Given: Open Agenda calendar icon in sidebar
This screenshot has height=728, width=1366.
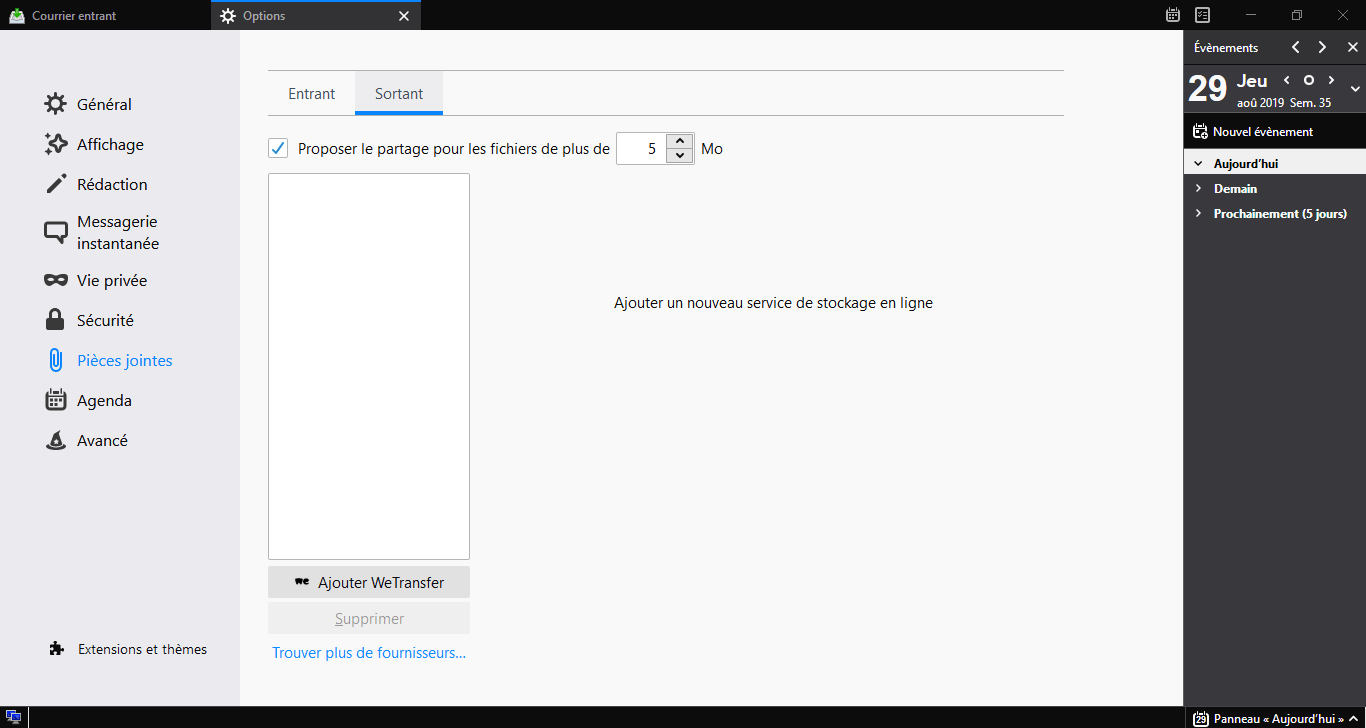Looking at the screenshot, I should (x=56, y=400).
